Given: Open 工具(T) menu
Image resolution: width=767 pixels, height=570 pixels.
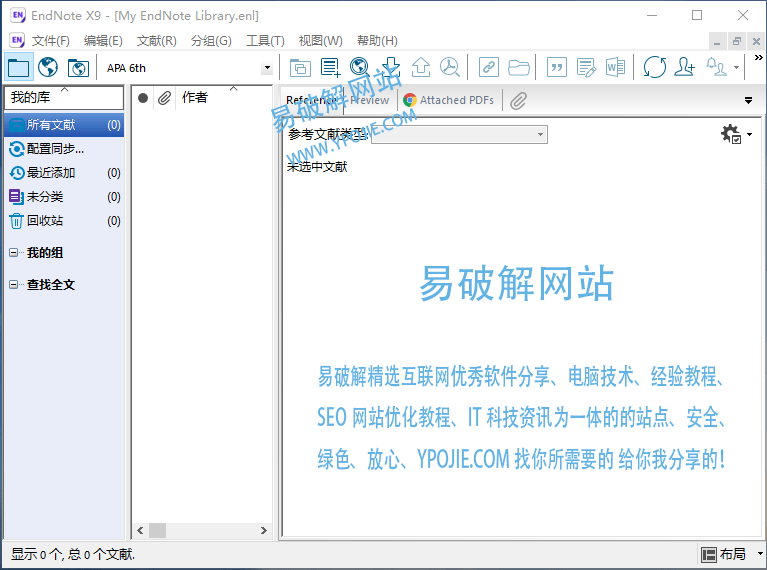Looking at the screenshot, I should (x=265, y=41).
